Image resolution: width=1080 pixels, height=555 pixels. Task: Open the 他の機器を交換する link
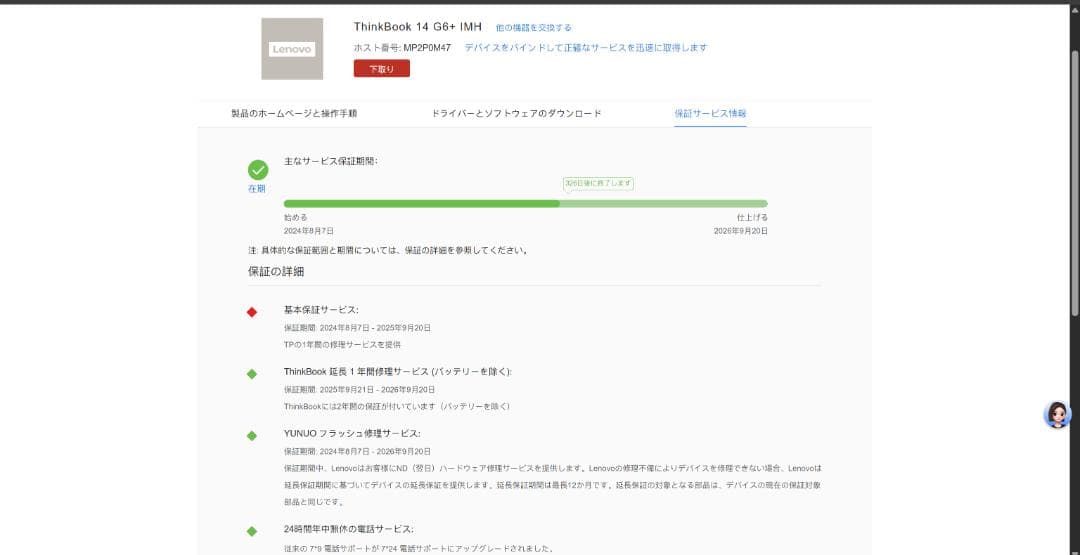[x=533, y=28]
